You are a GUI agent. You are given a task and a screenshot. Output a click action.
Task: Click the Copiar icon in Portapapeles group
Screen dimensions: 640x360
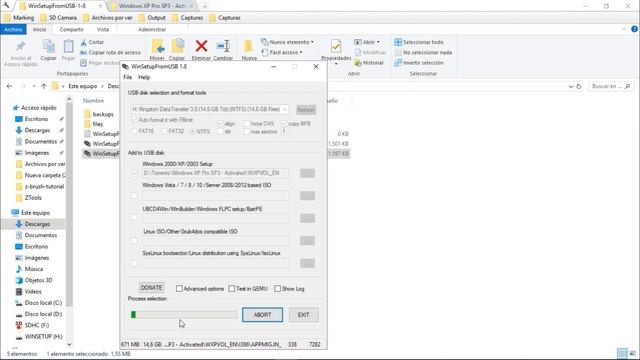click(x=49, y=47)
